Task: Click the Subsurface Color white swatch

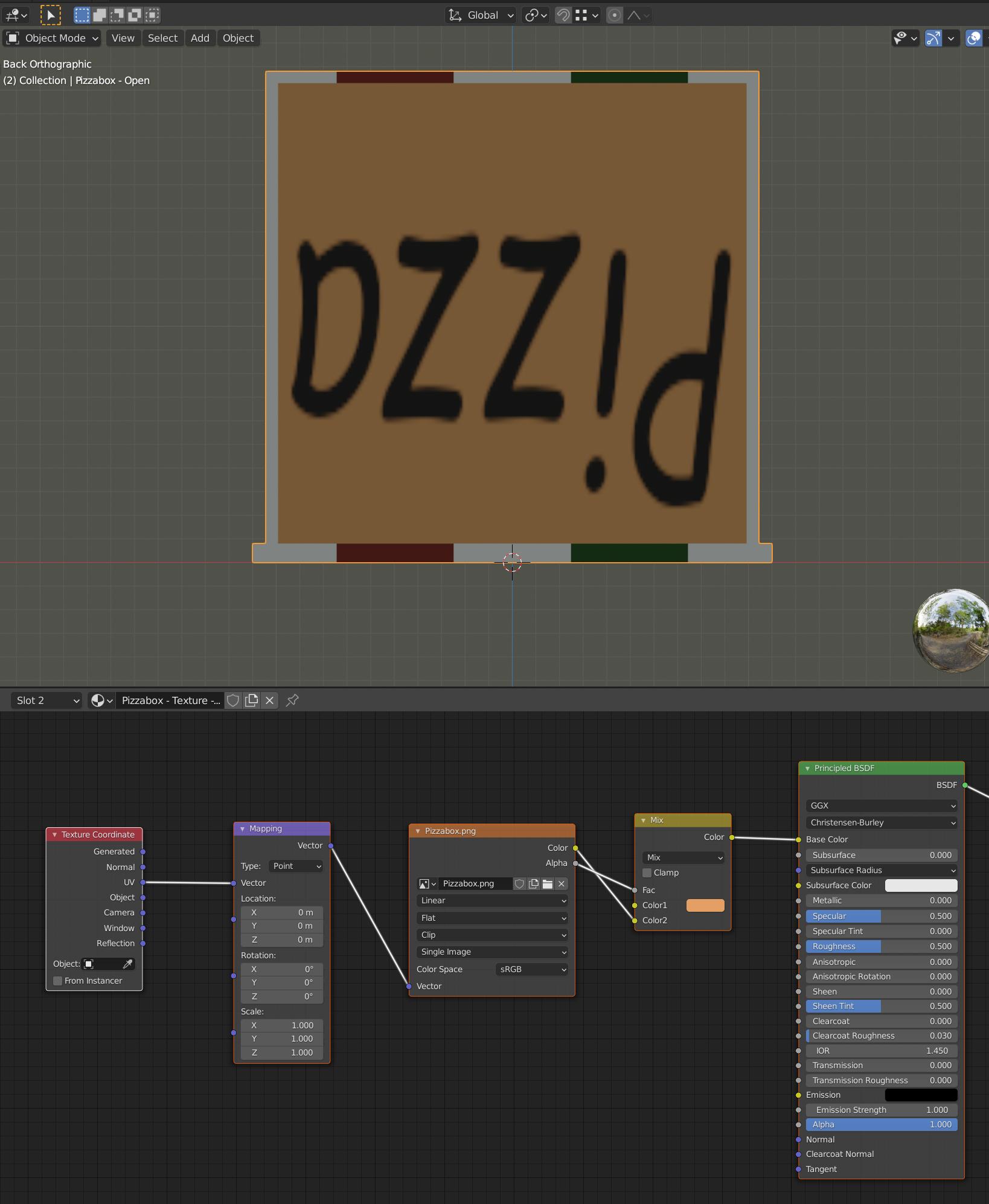Action: tap(921, 885)
